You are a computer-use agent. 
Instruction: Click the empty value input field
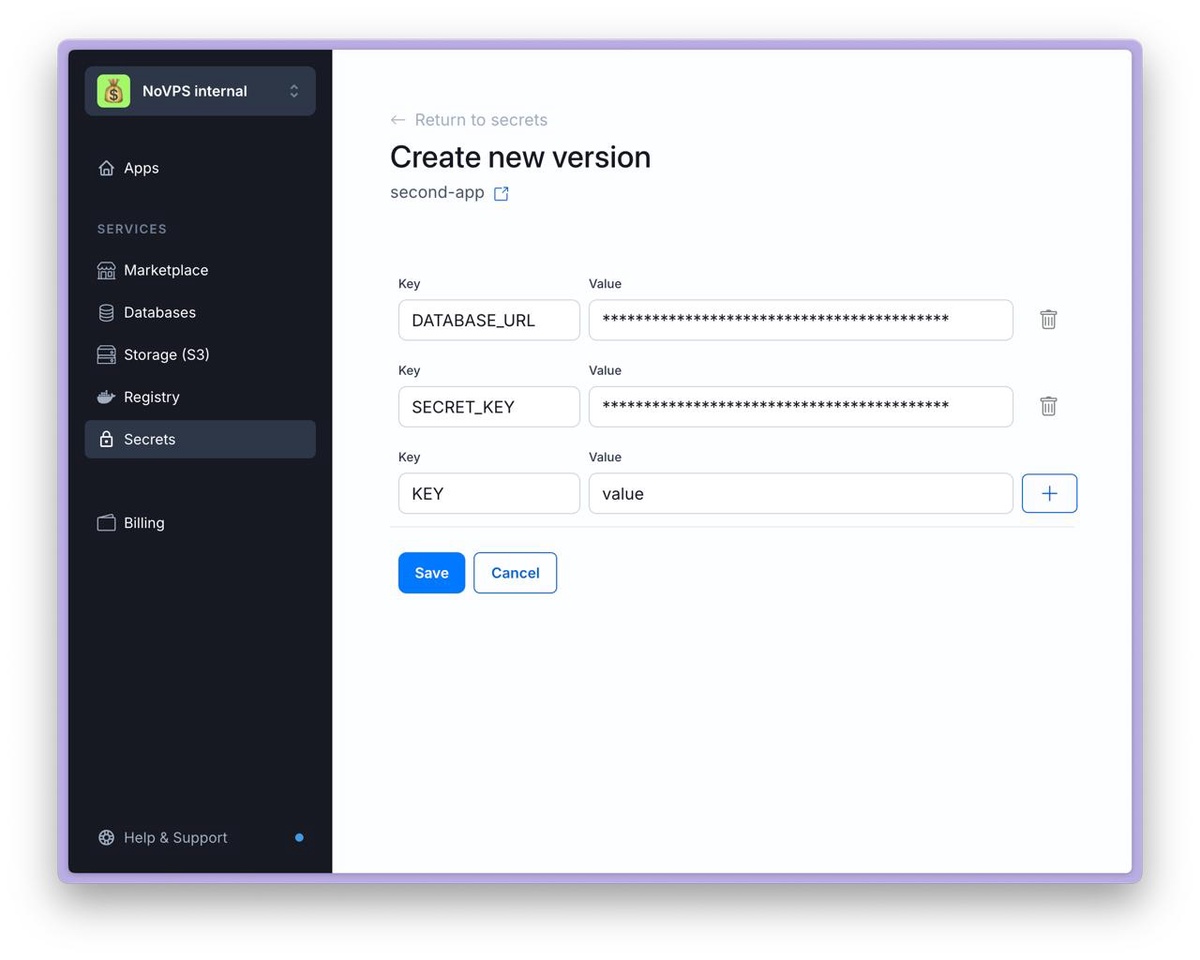tap(800, 493)
